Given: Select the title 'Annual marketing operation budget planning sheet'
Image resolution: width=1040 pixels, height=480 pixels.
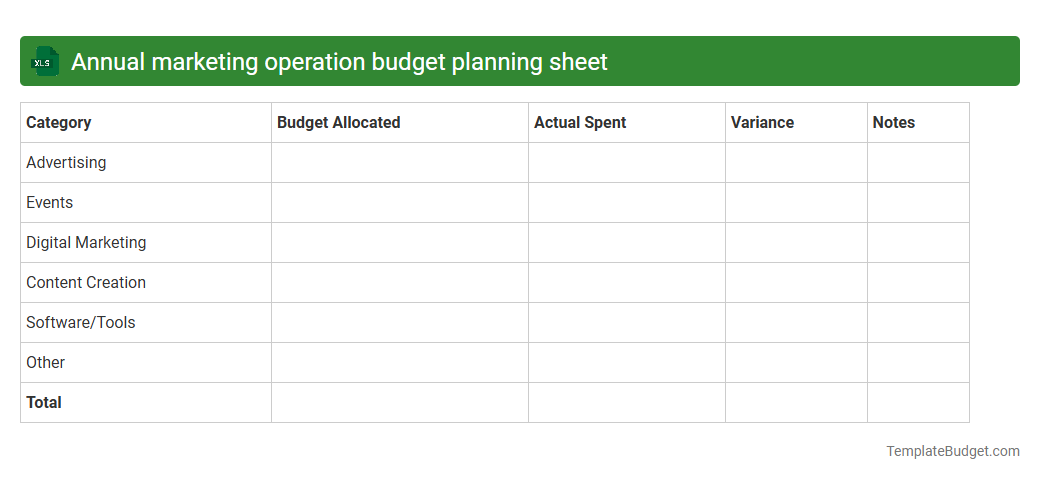Looking at the screenshot, I should coord(339,62).
